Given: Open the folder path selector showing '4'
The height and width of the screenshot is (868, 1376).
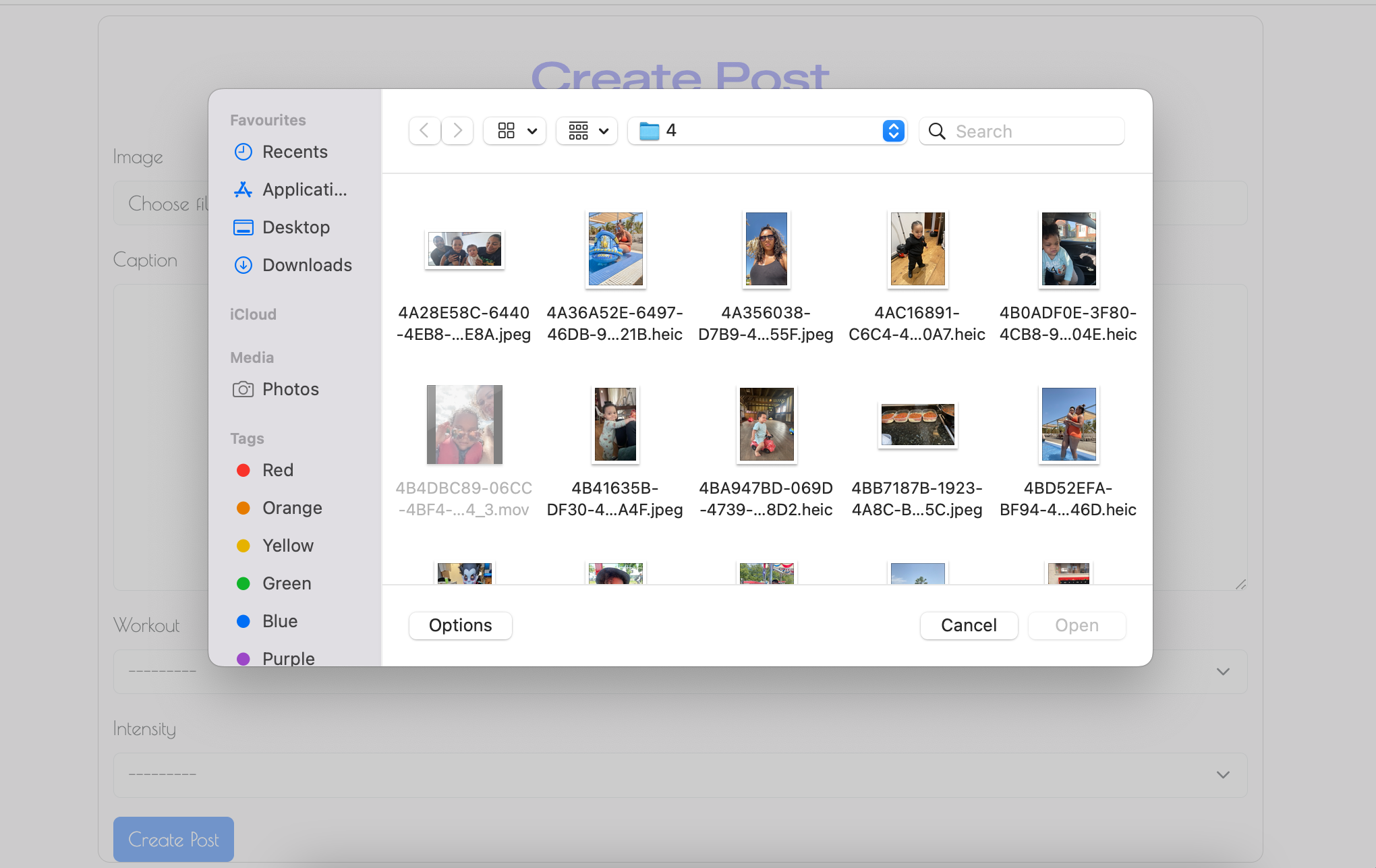Looking at the screenshot, I should point(767,131).
